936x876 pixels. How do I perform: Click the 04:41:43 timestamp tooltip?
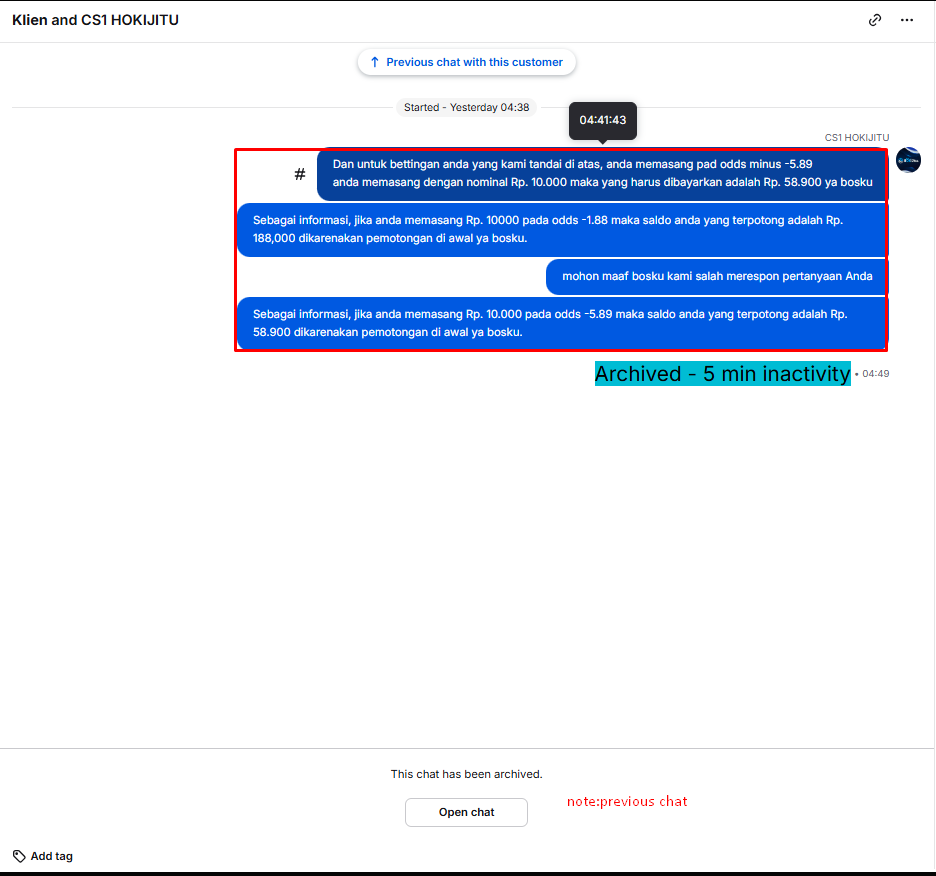pos(602,121)
